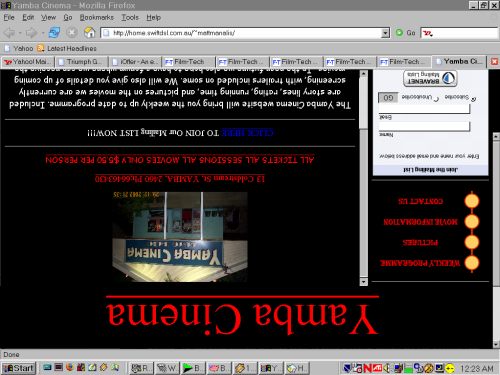The image size is (500, 375).
Task: Open the Windows Start button
Action: tap(18, 368)
